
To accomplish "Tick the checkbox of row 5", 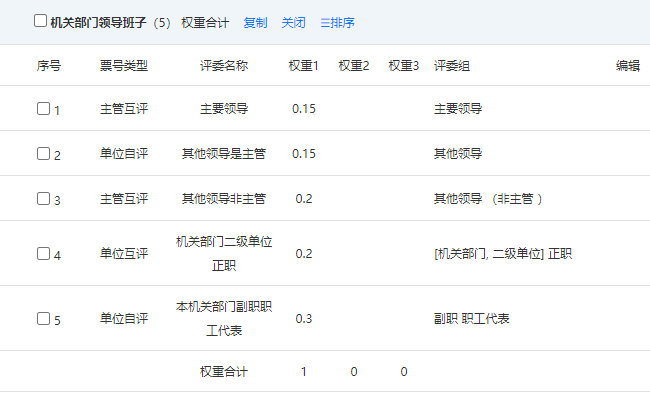I will [x=44, y=318].
